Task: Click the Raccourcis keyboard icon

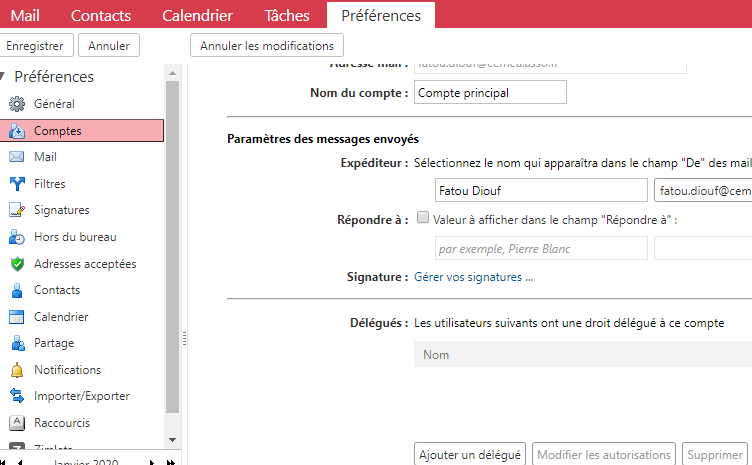Action: (16, 423)
